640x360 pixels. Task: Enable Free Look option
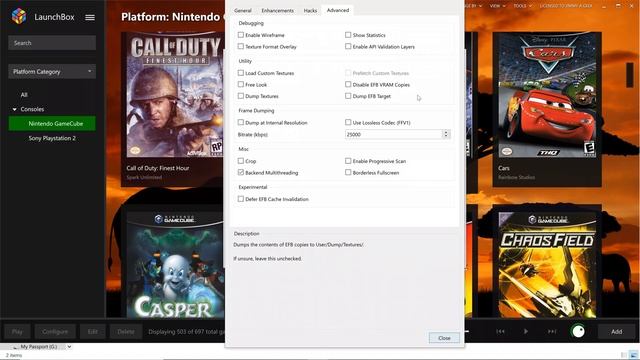coord(241,84)
